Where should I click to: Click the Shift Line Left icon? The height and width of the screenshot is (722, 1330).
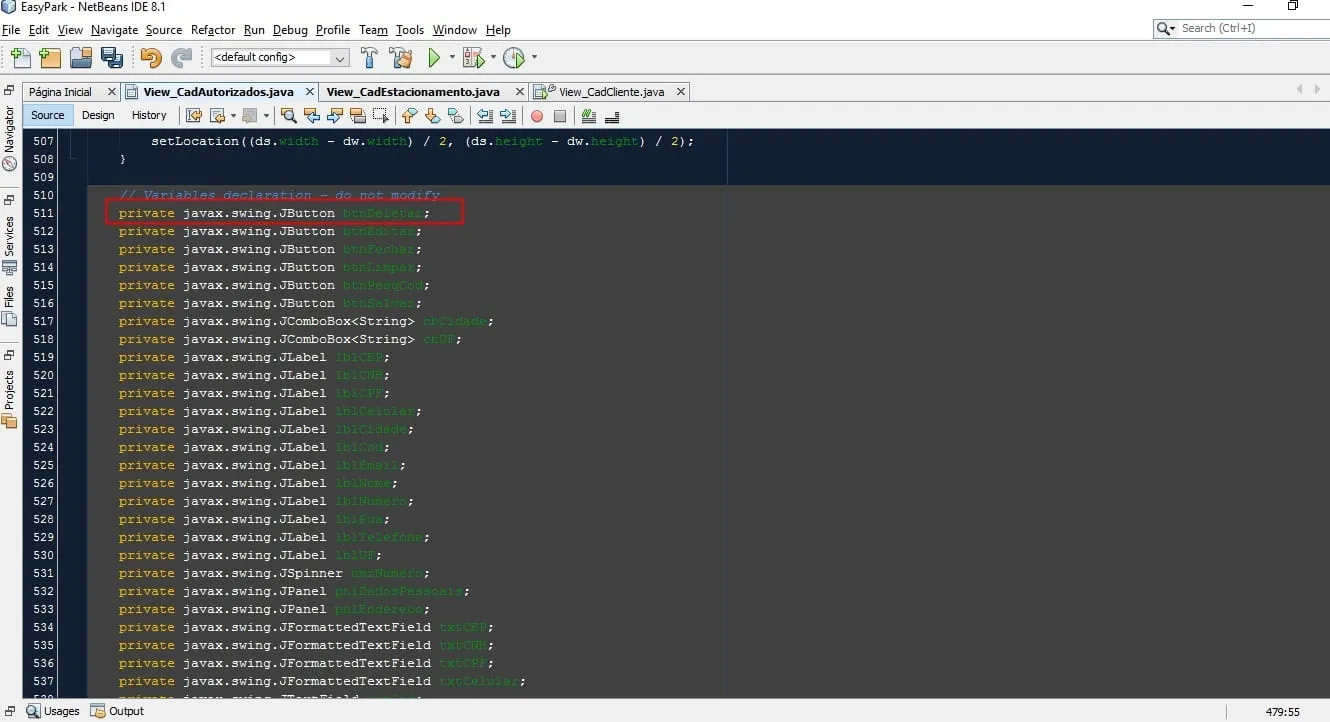click(x=486, y=116)
